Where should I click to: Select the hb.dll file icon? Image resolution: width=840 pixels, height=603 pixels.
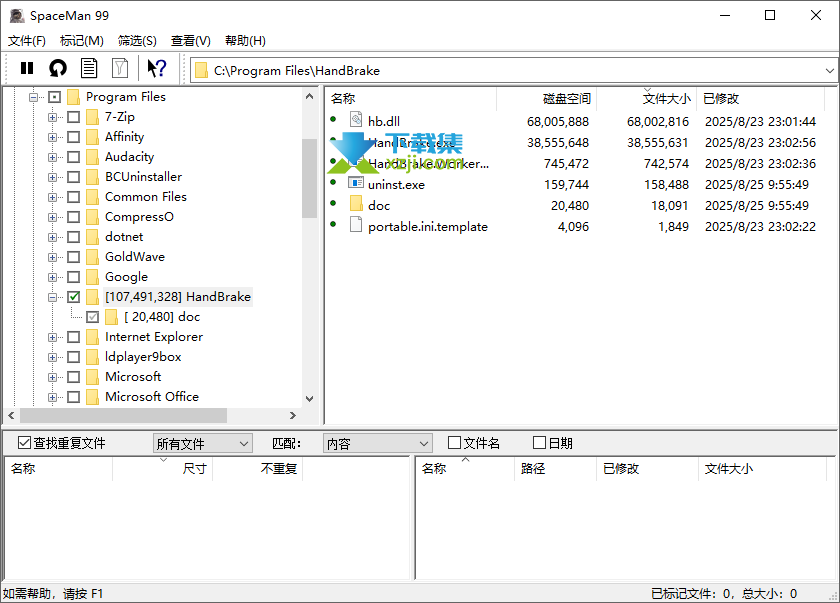(355, 121)
